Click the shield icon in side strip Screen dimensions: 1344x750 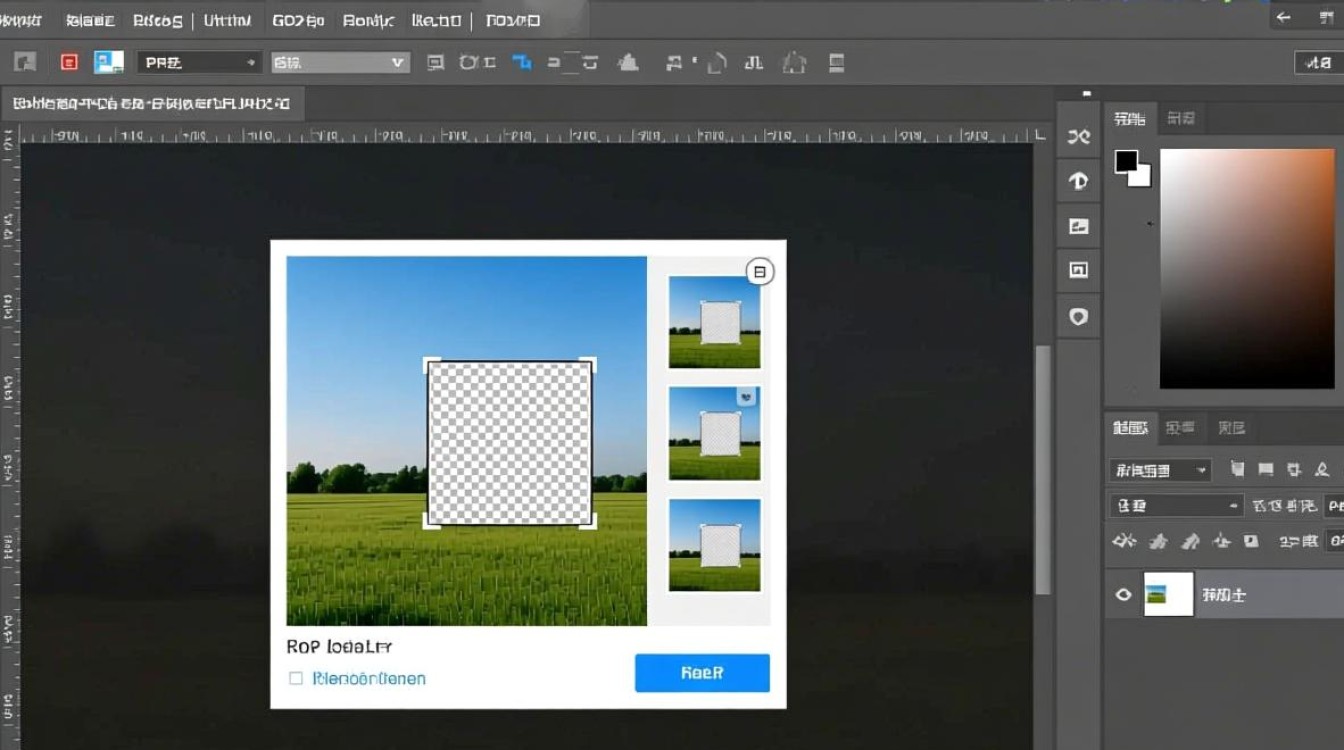point(1078,316)
